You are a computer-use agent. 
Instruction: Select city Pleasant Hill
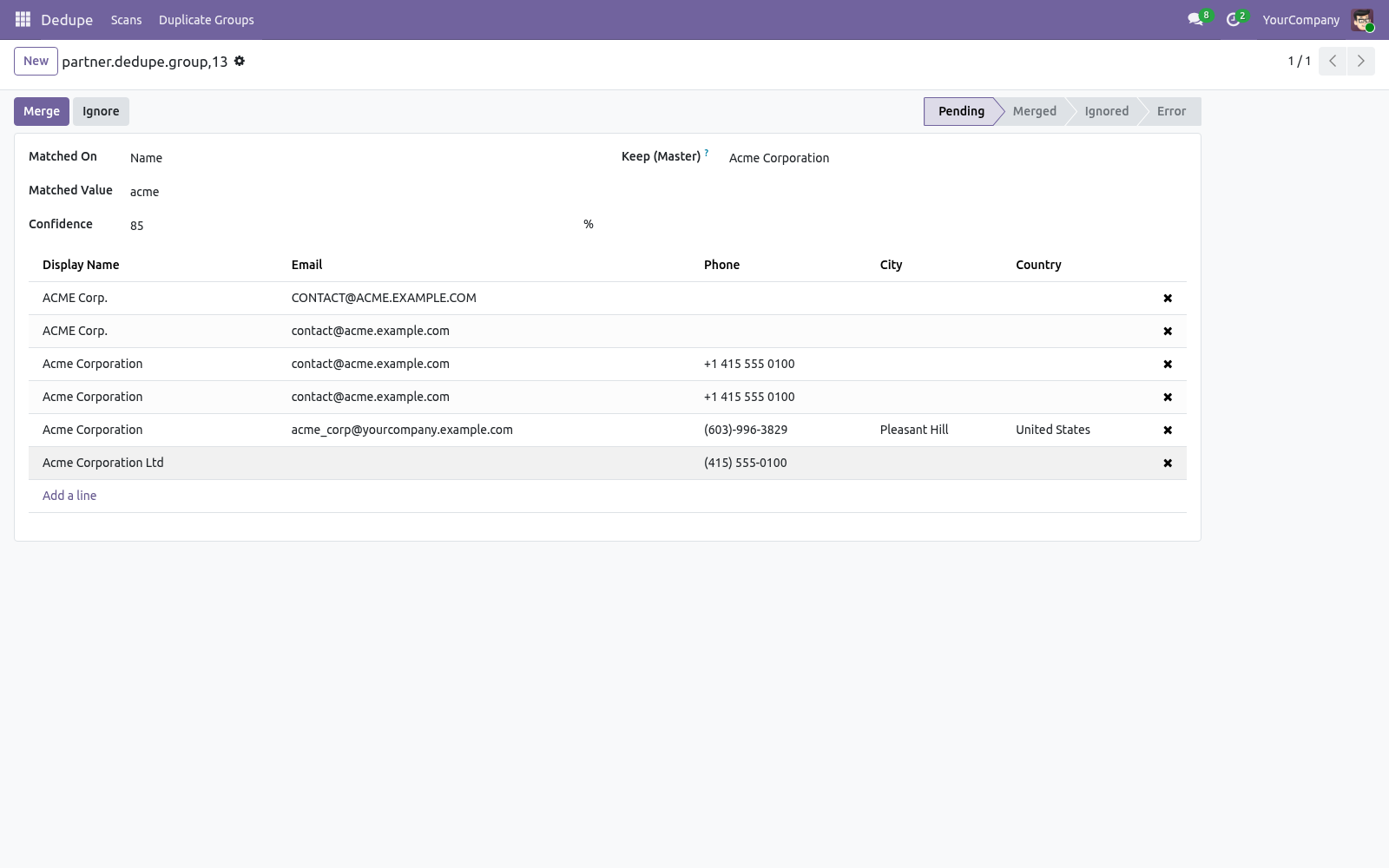click(x=914, y=430)
